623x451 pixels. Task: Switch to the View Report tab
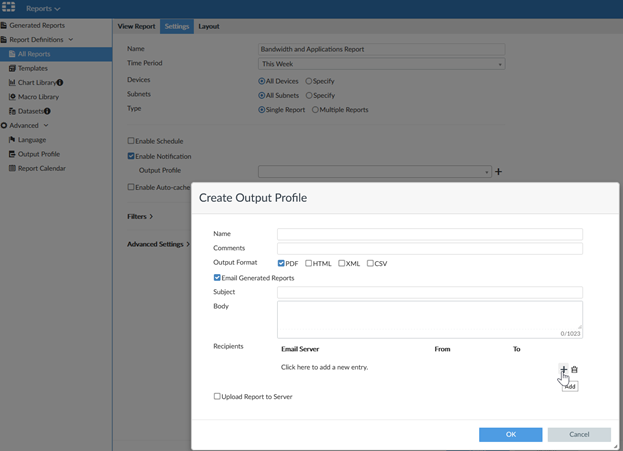pos(136,26)
